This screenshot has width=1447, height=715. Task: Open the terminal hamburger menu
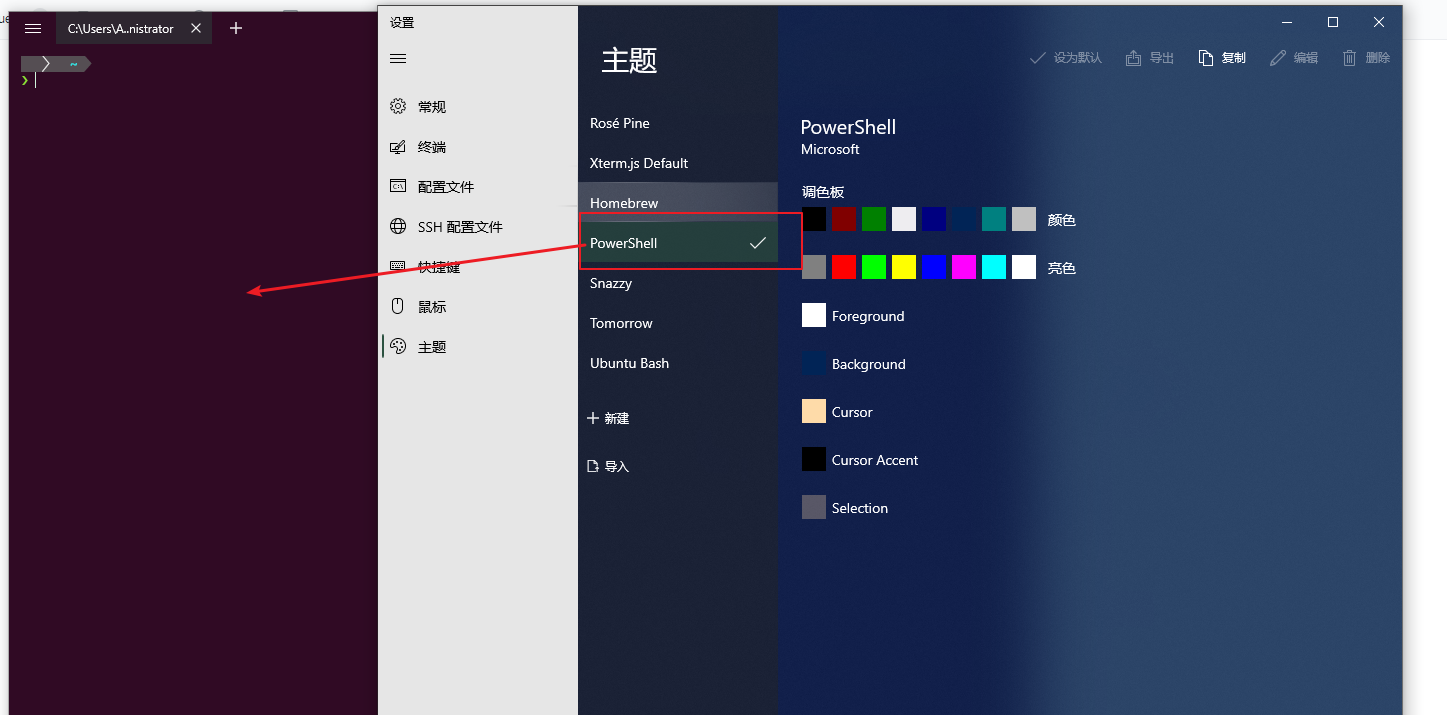(33, 29)
